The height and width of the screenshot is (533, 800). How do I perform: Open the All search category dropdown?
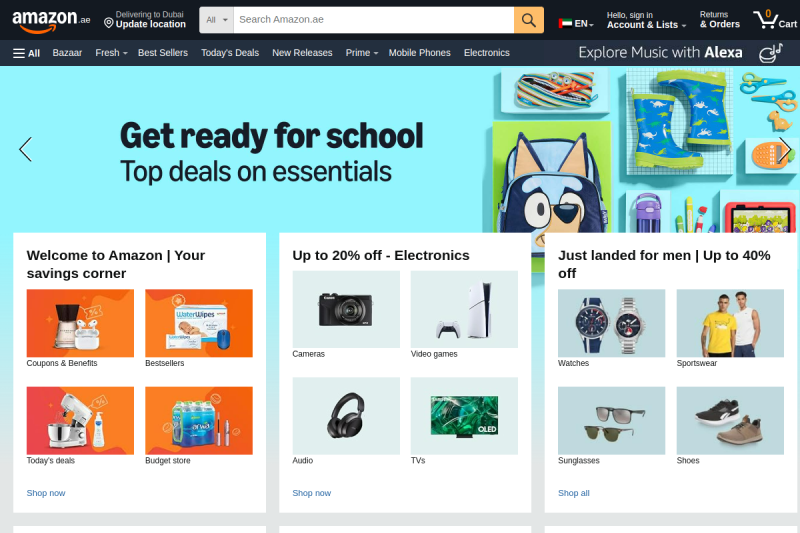pos(216,20)
